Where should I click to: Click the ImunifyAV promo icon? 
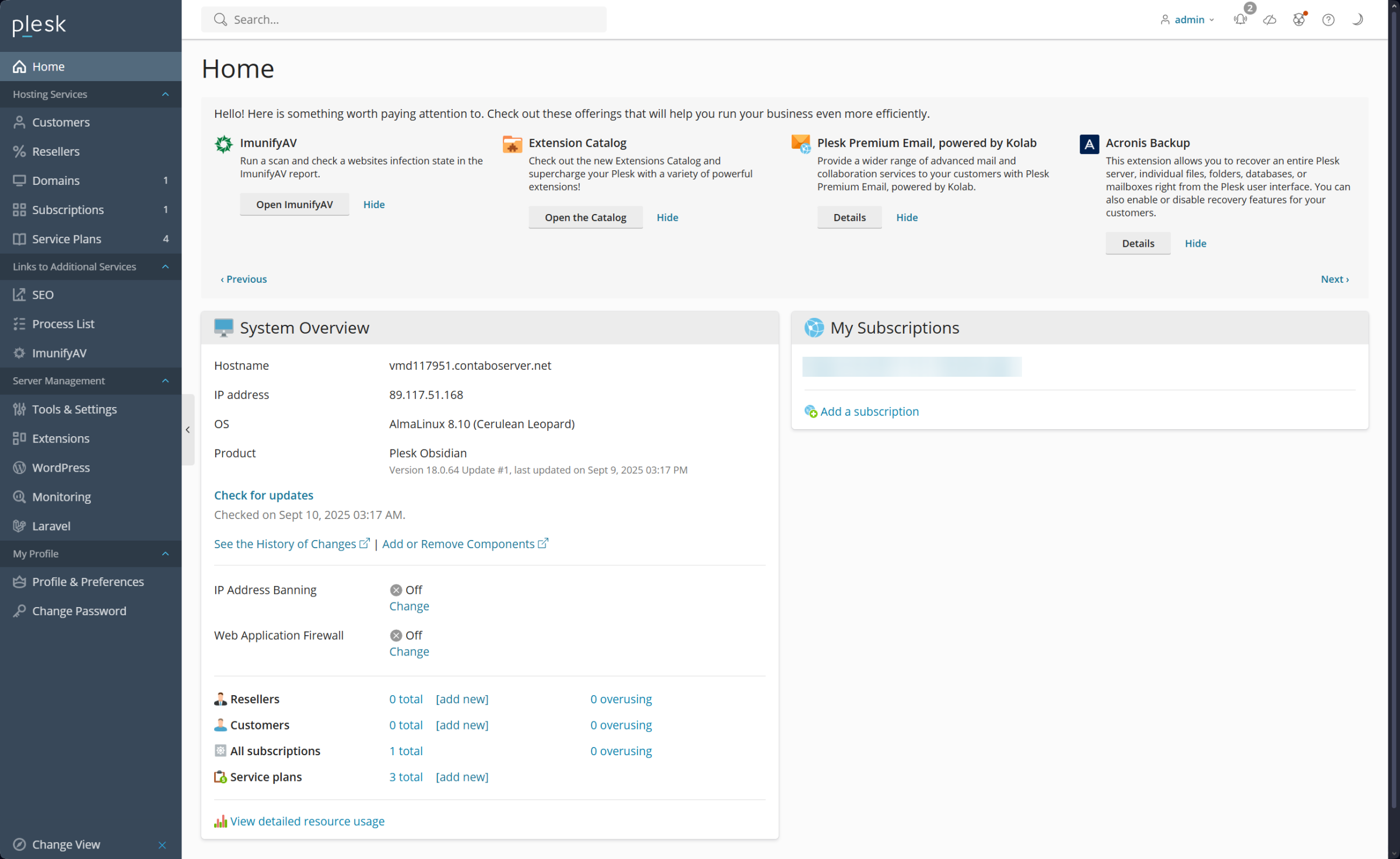coord(223,143)
